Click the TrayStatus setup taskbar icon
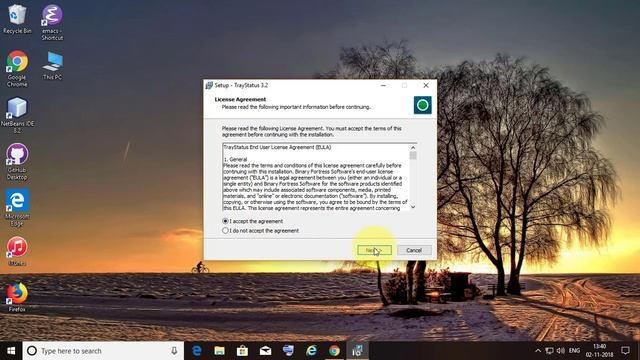 (357, 351)
